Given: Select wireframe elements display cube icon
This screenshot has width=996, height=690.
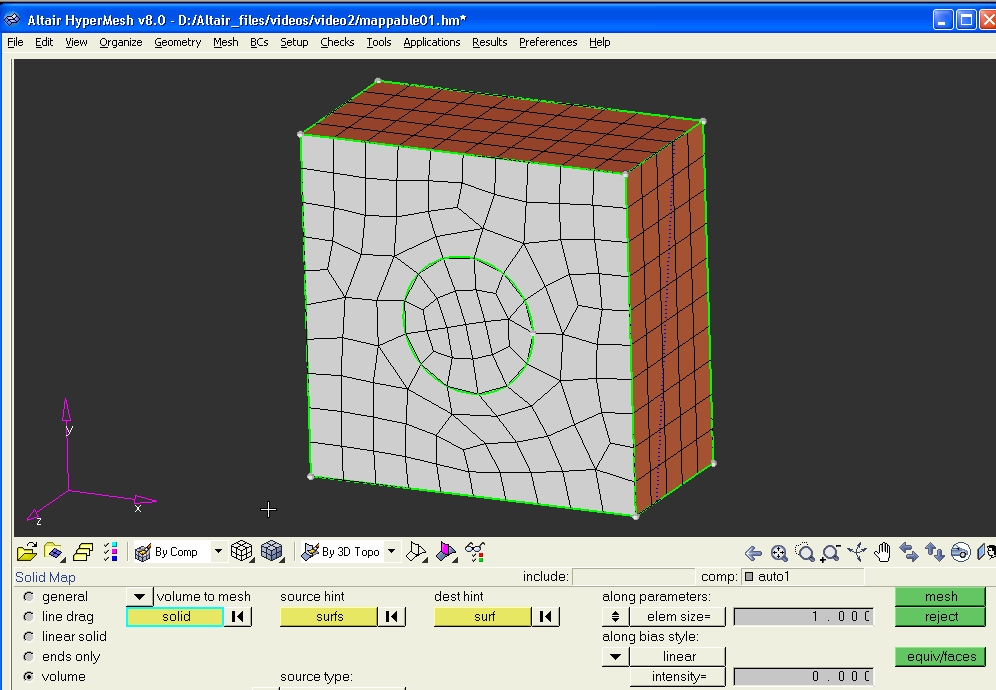Looking at the screenshot, I should [241, 551].
